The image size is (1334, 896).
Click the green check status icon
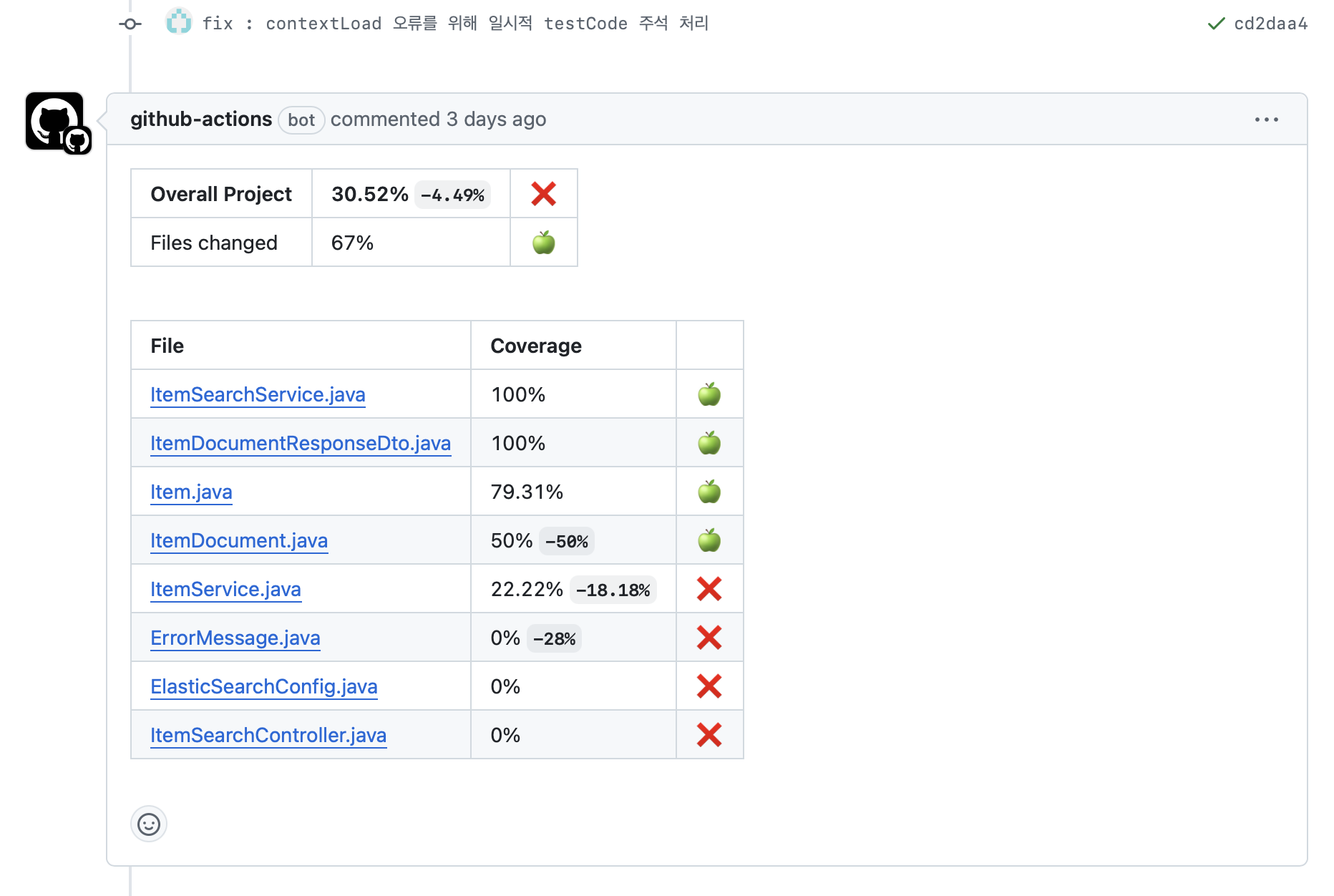point(1216,24)
